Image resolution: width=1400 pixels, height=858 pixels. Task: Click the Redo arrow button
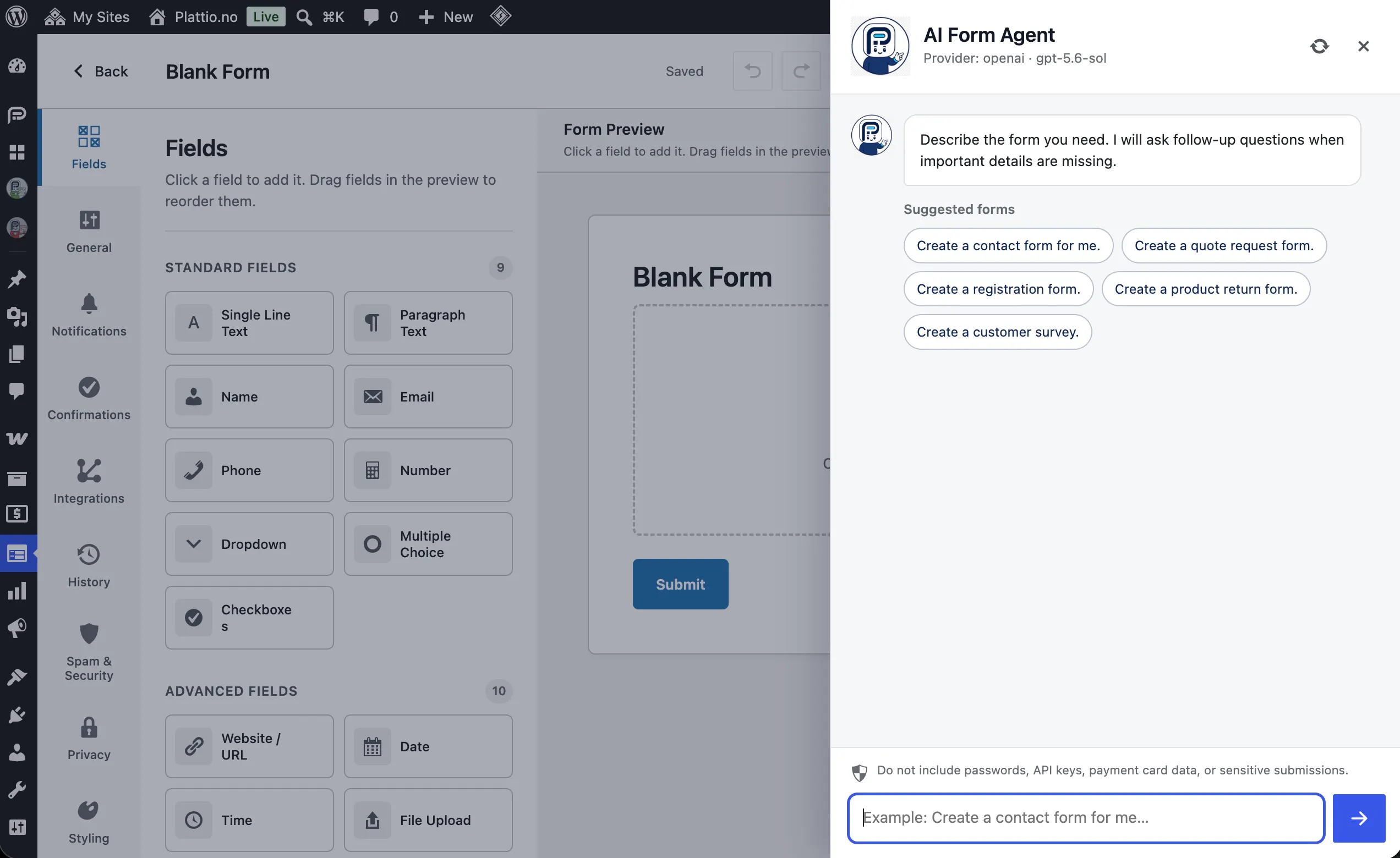(801, 71)
